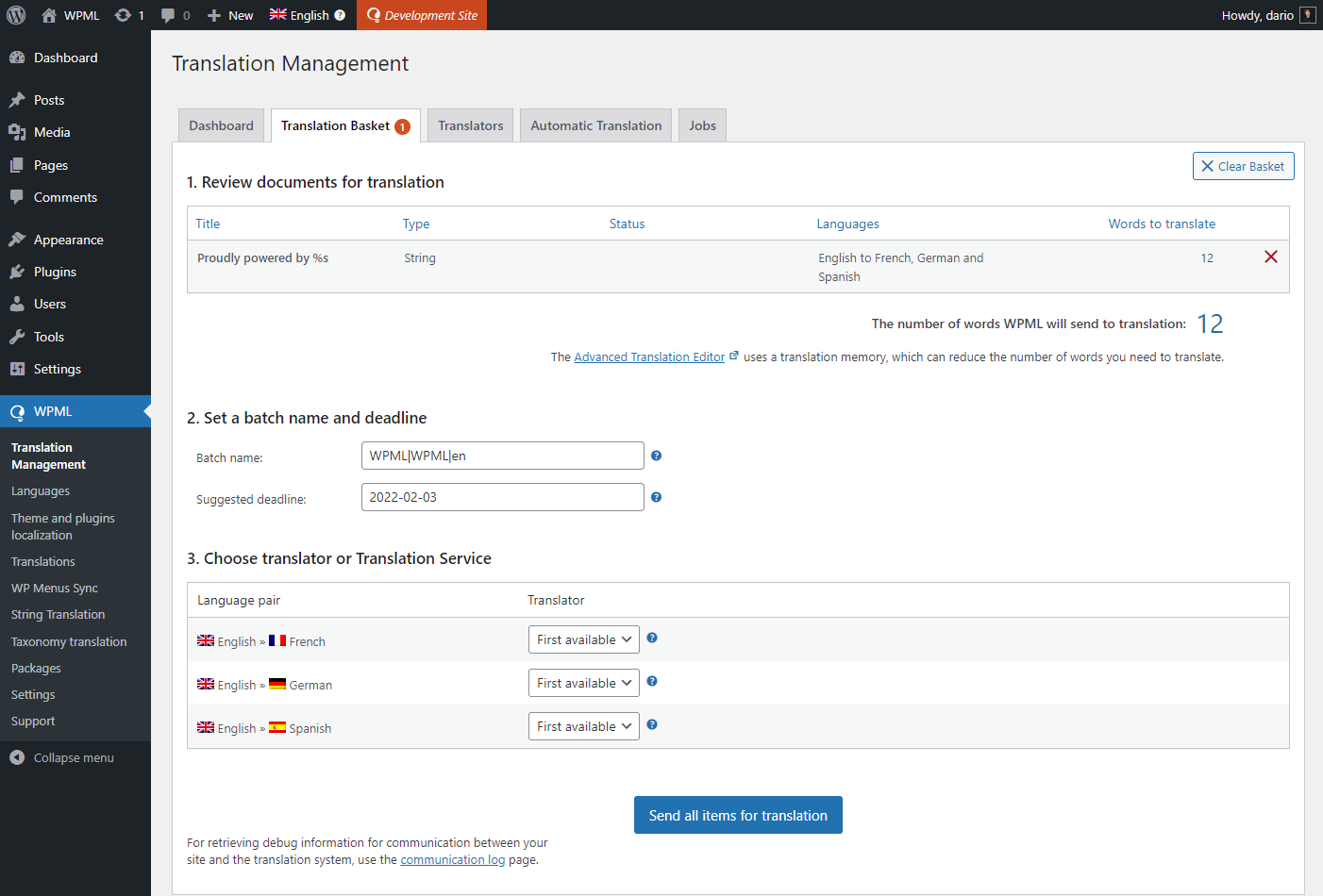Open WP Menus Sync
This screenshot has width=1323, height=896.
[x=55, y=588]
